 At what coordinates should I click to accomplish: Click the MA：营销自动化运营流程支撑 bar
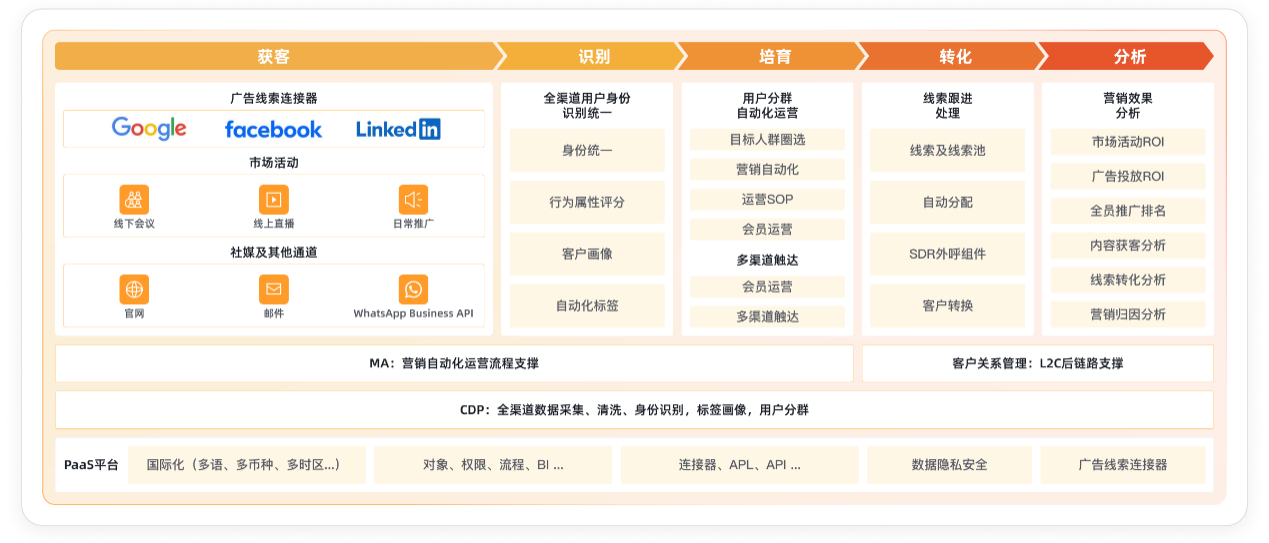[x=454, y=363]
